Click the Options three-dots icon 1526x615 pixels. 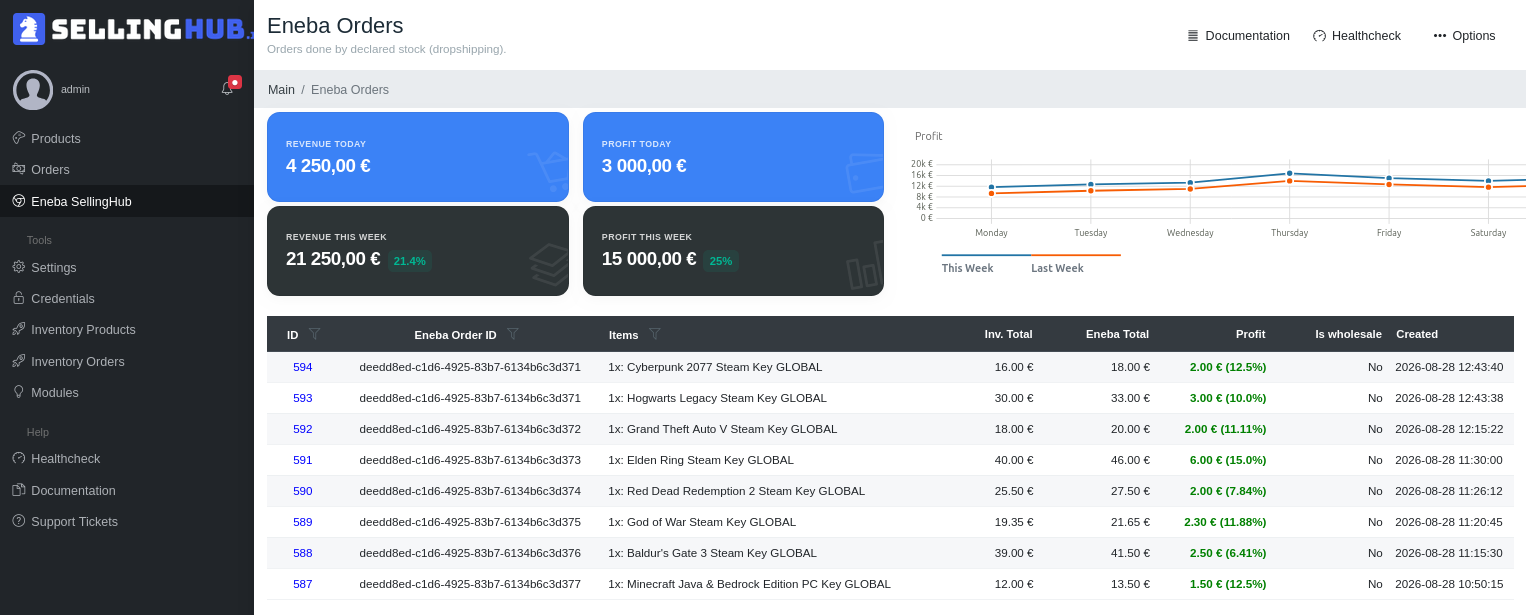tap(1440, 36)
